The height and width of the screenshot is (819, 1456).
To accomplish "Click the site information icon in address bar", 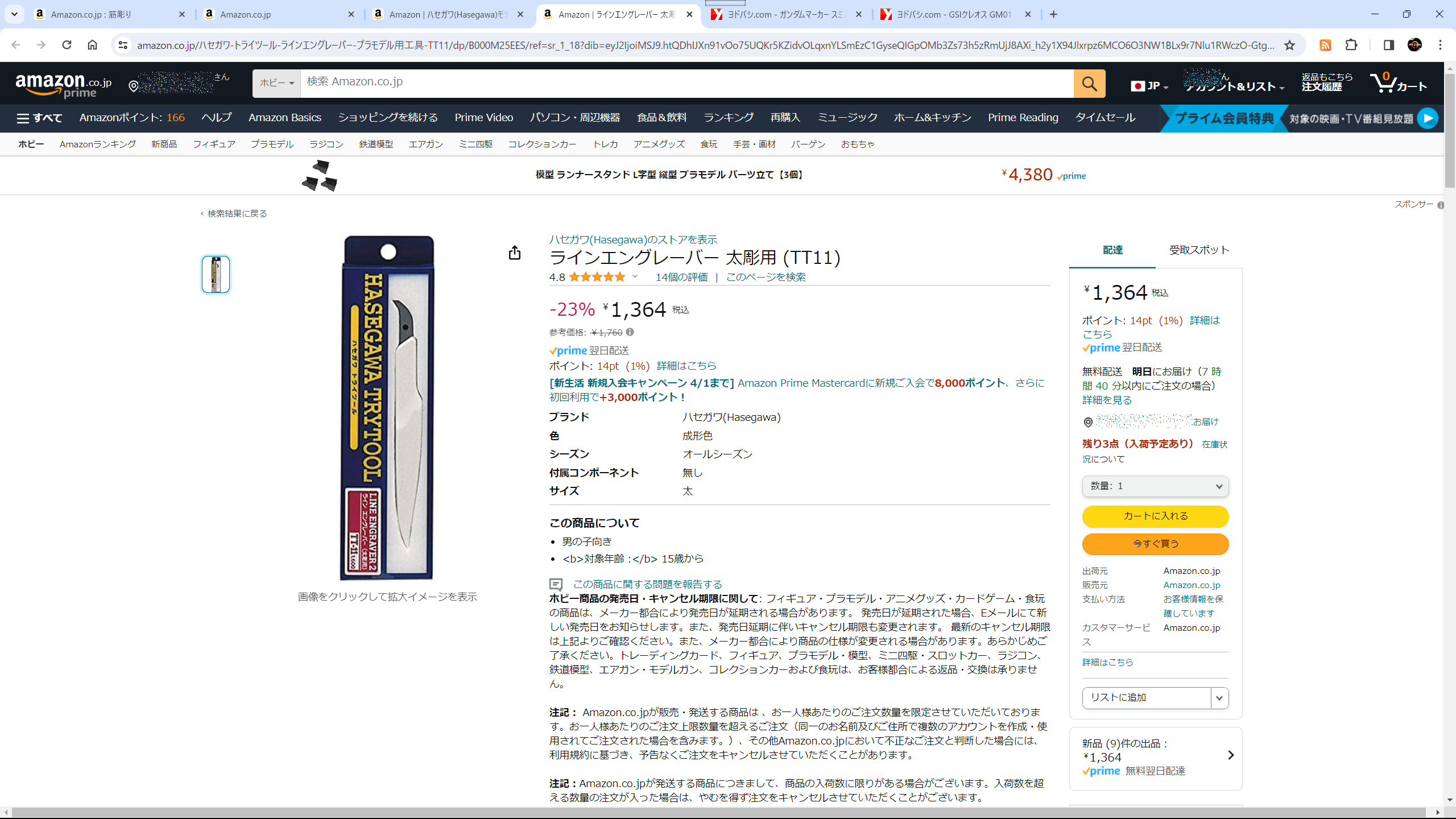I will pos(122,45).
